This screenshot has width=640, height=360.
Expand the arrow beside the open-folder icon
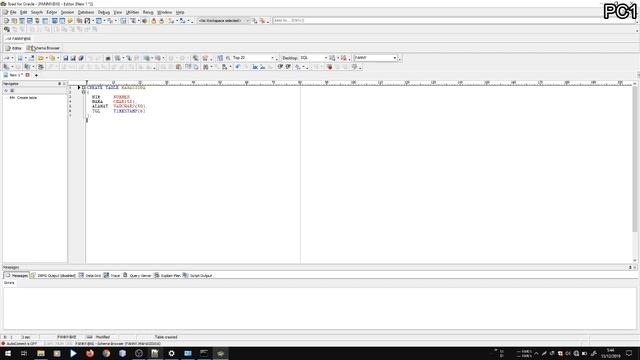tap(46, 58)
